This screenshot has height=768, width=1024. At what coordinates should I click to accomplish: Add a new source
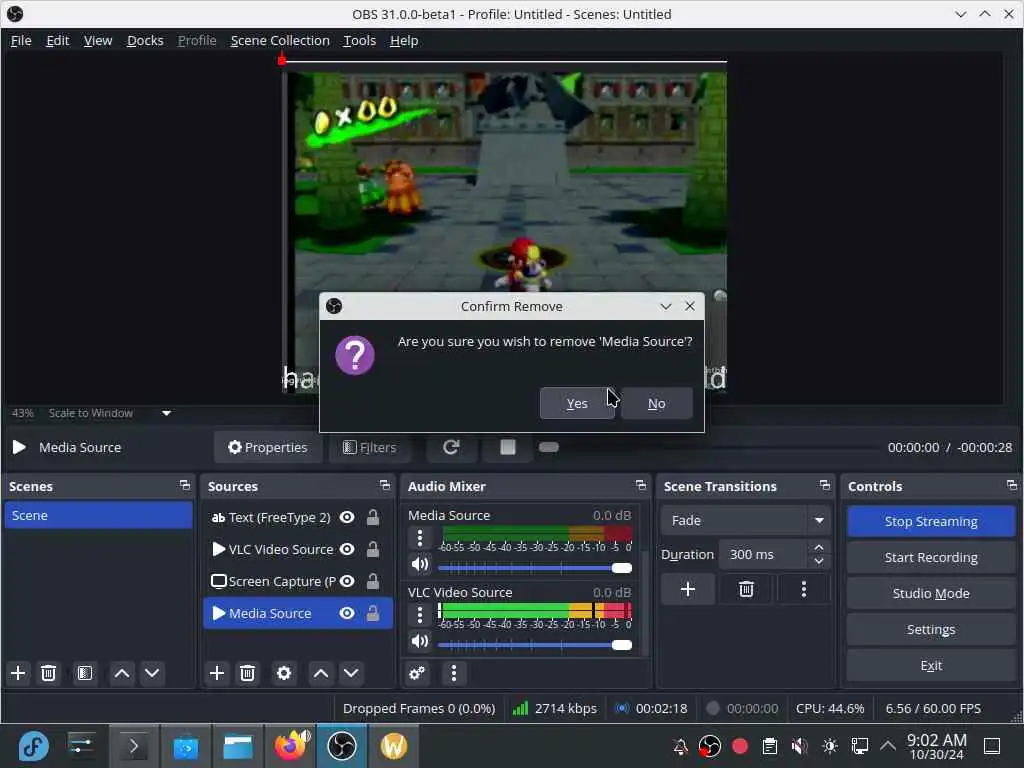(217, 673)
